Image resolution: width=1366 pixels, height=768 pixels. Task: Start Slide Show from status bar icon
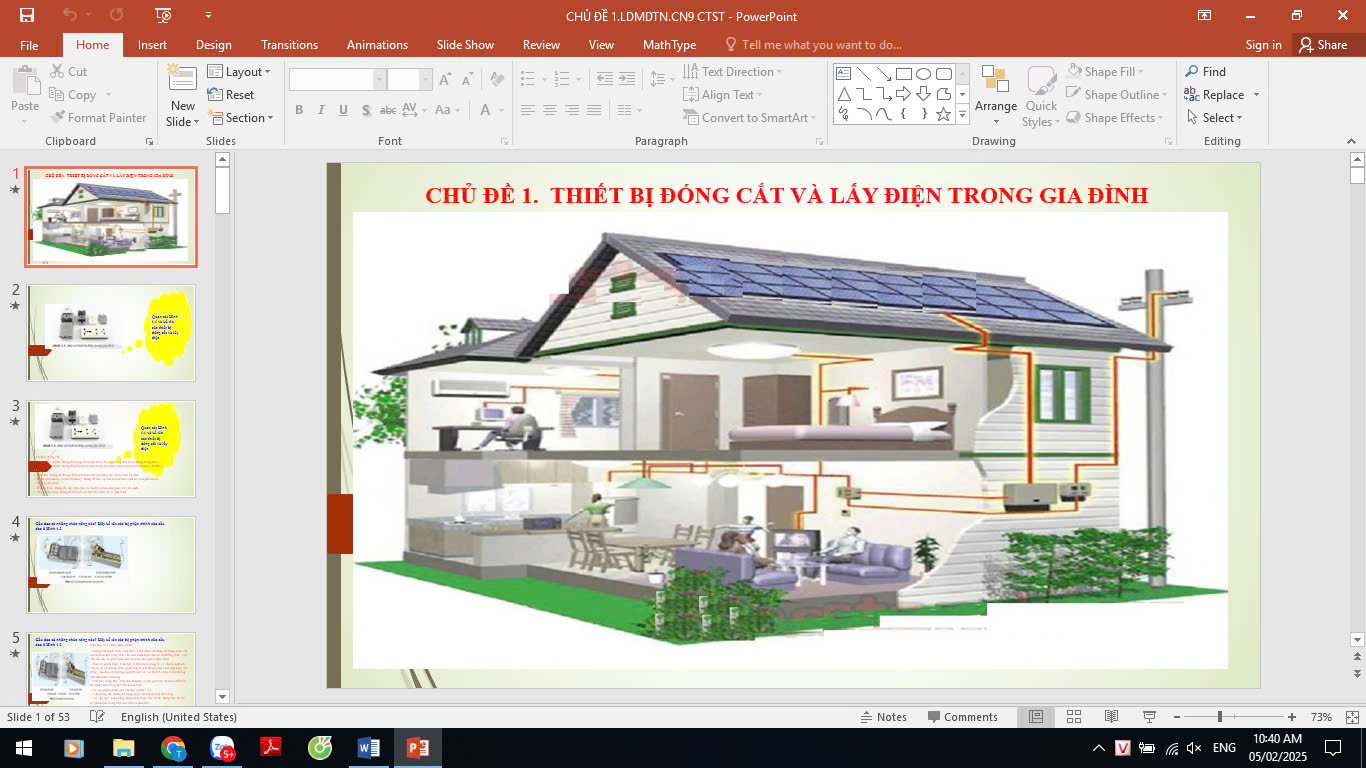[1149, 717]
